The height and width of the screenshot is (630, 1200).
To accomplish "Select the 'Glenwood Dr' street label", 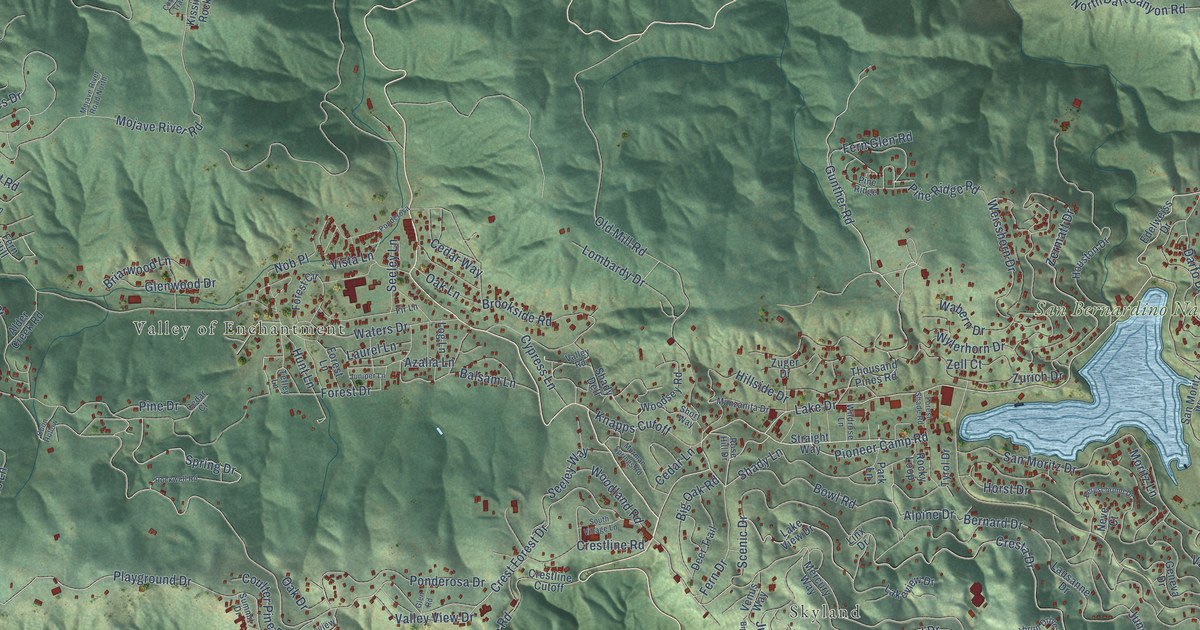I will 180,285.
